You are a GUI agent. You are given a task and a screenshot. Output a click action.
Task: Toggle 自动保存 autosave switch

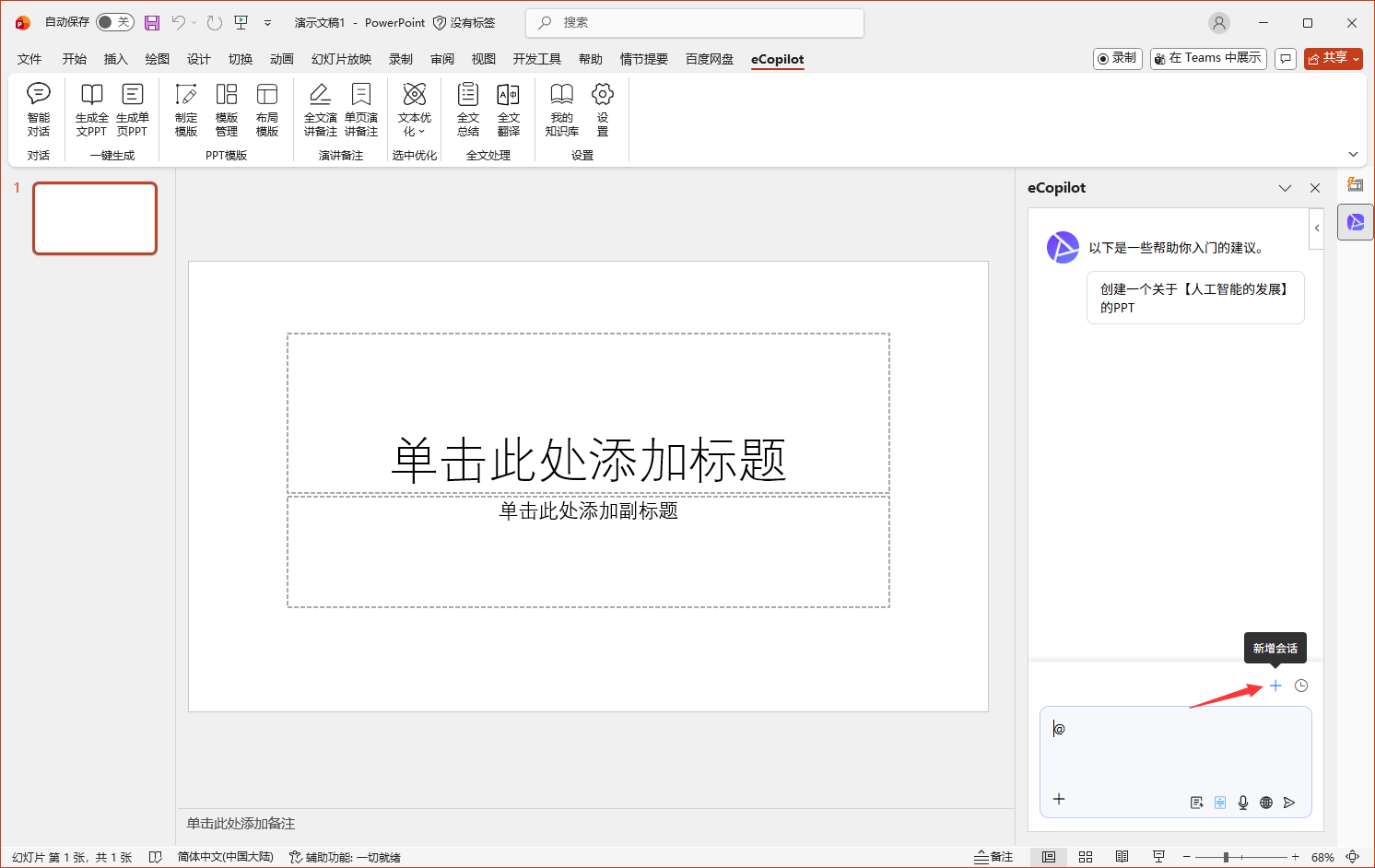click(115, 22)
